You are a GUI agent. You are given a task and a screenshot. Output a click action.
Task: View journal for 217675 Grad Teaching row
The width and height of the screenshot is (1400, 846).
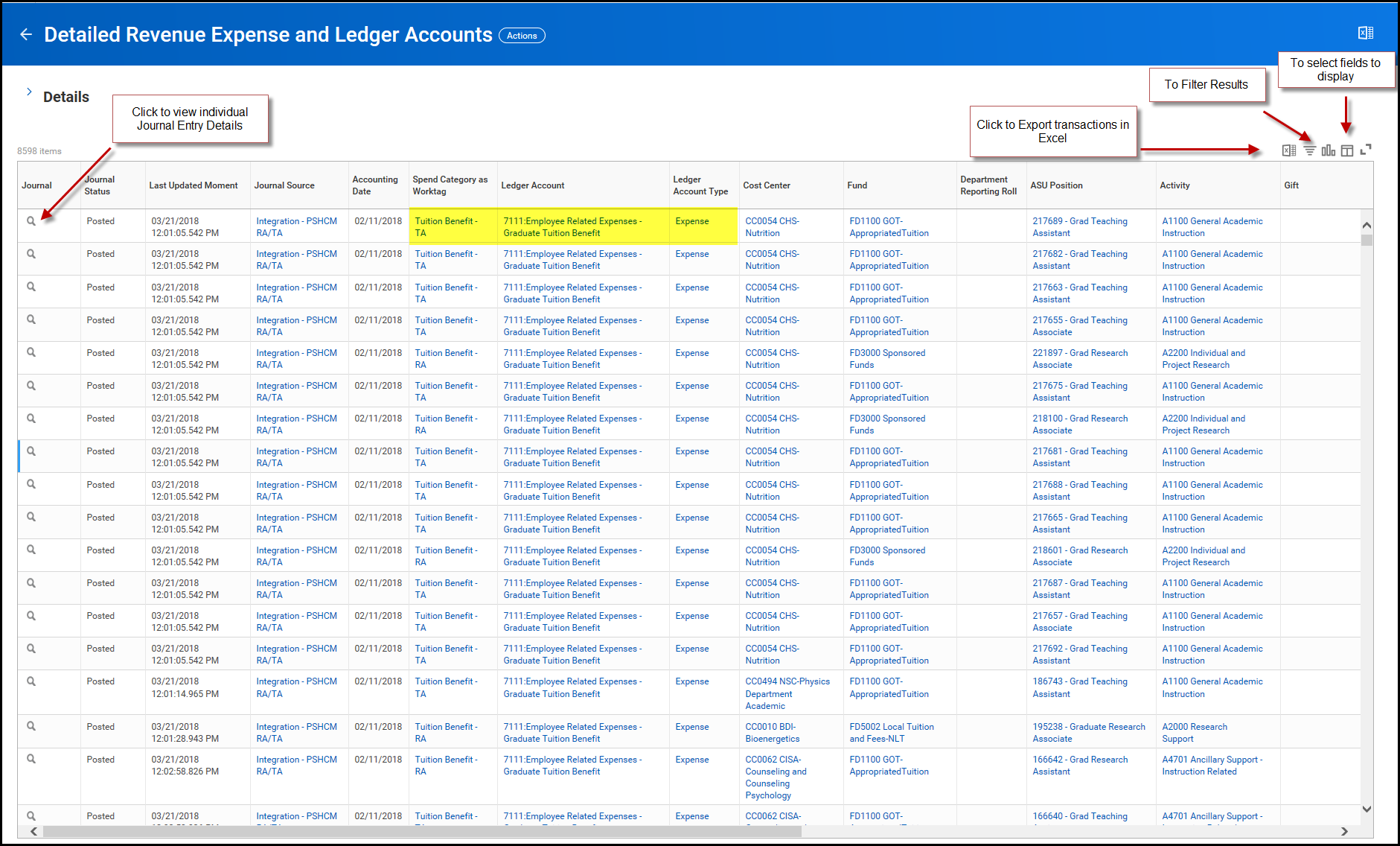point(31,386)
